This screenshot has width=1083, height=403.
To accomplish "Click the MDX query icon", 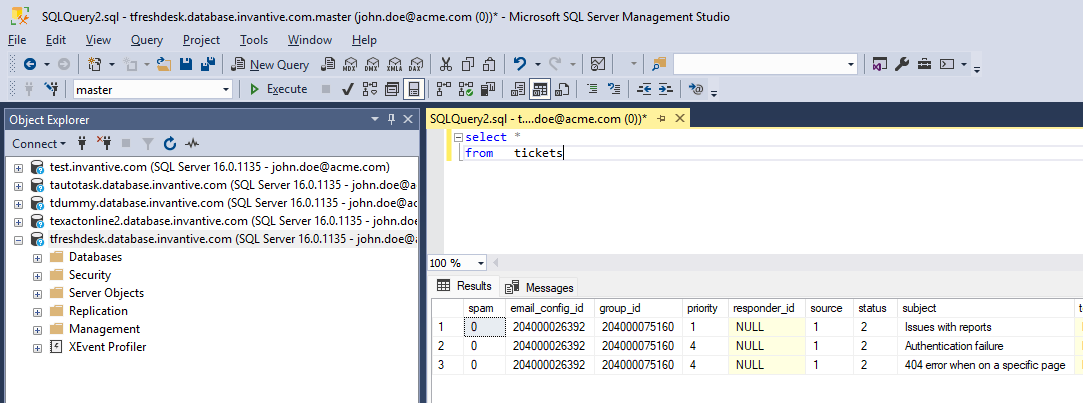I will 350,64.
